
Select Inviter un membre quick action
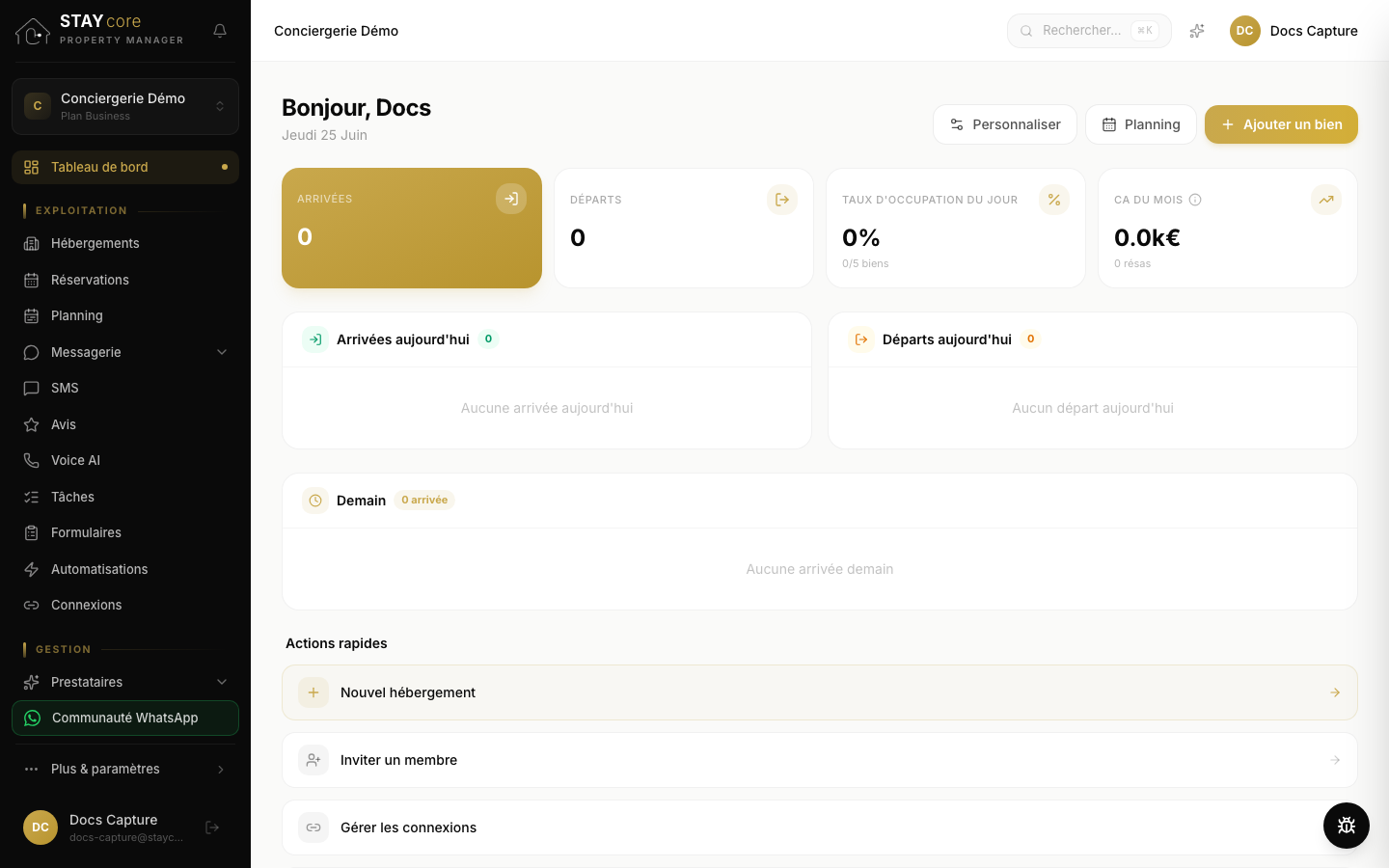820,760
